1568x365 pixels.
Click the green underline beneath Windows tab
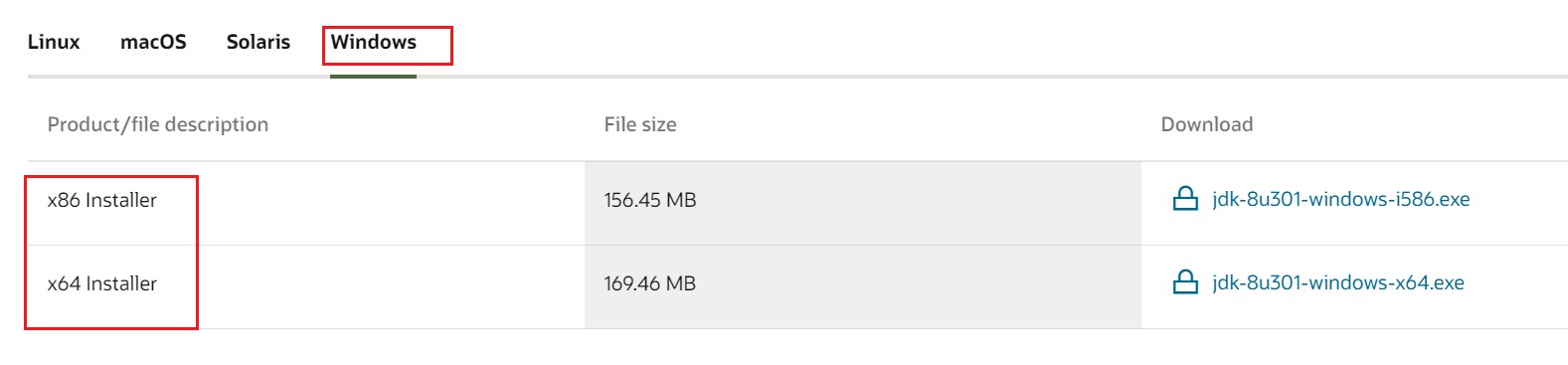(x=373, y=76)
